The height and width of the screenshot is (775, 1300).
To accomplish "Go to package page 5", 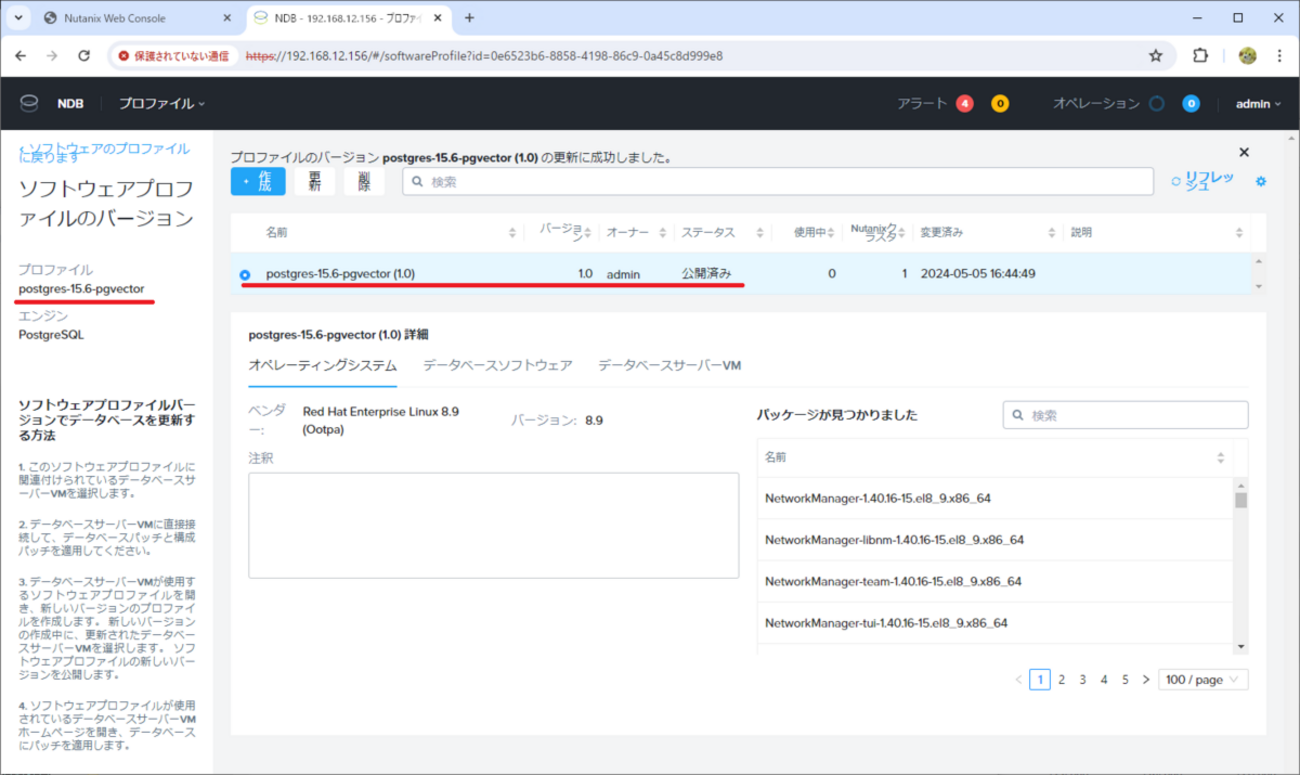I will tap(1125, 680).
